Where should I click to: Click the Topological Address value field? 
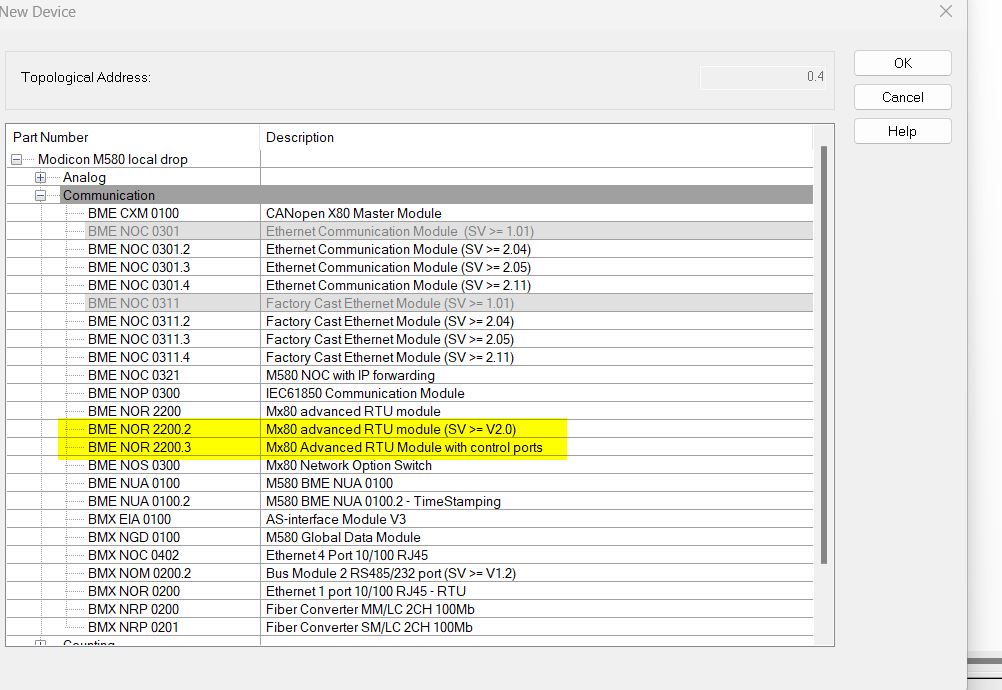[x=764, y=77]
